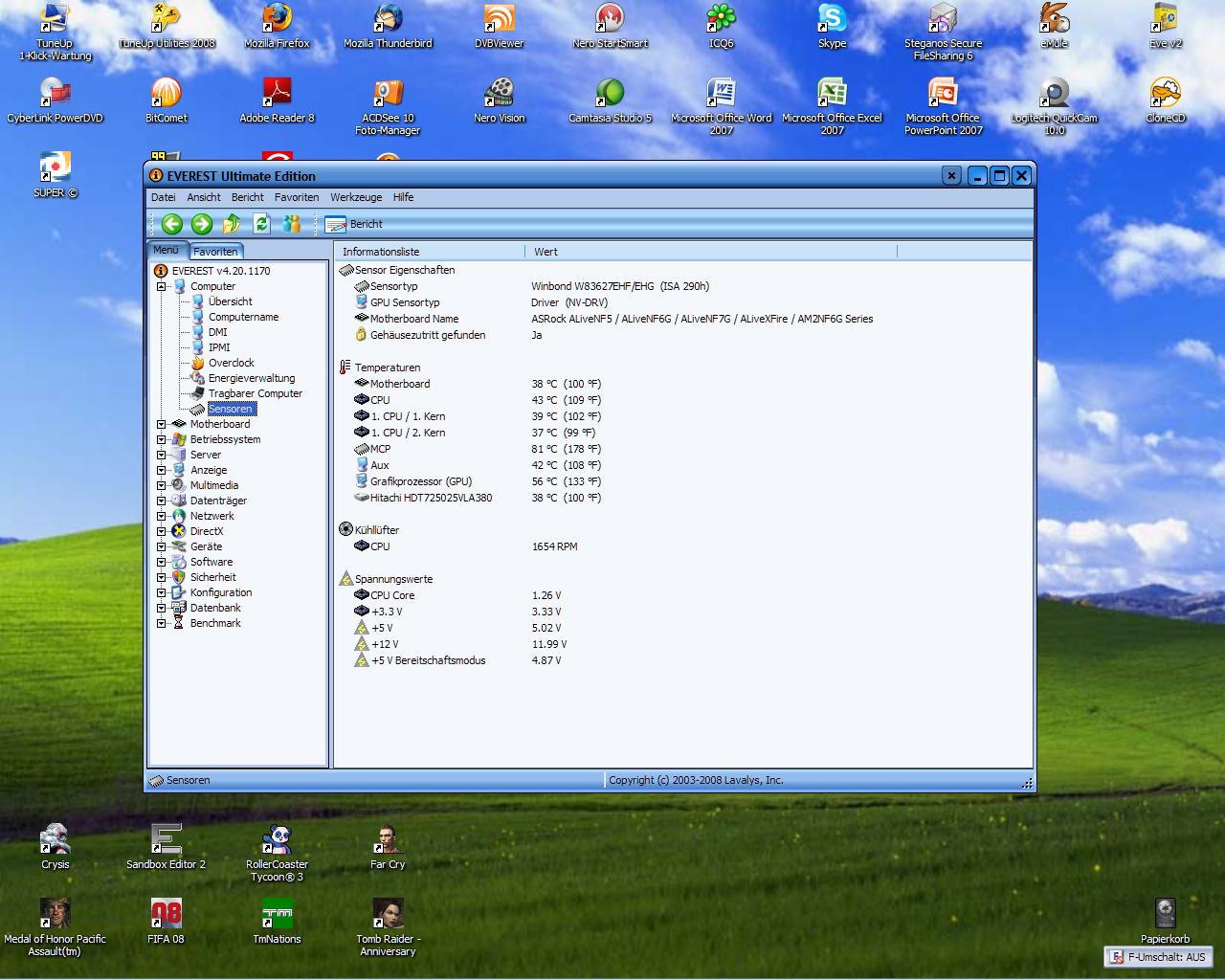This screenshot has width=1225, height=980.
Task: Click the Far Cry desktop icon
Action: click(388, 847)
